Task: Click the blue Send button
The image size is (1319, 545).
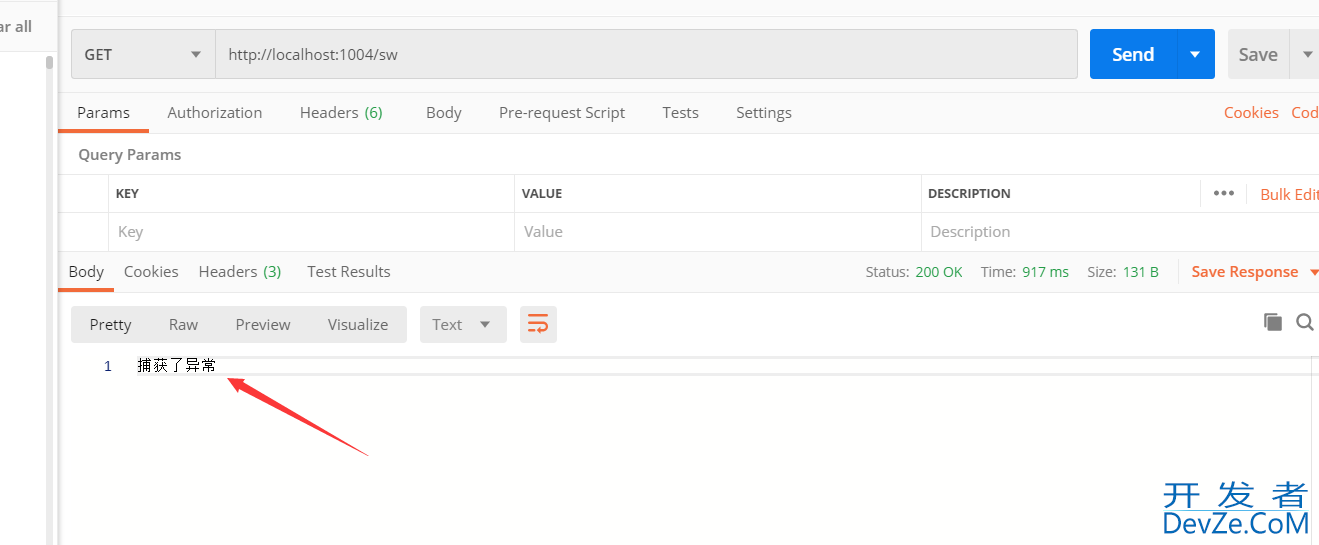Action: coord(1133,54)
